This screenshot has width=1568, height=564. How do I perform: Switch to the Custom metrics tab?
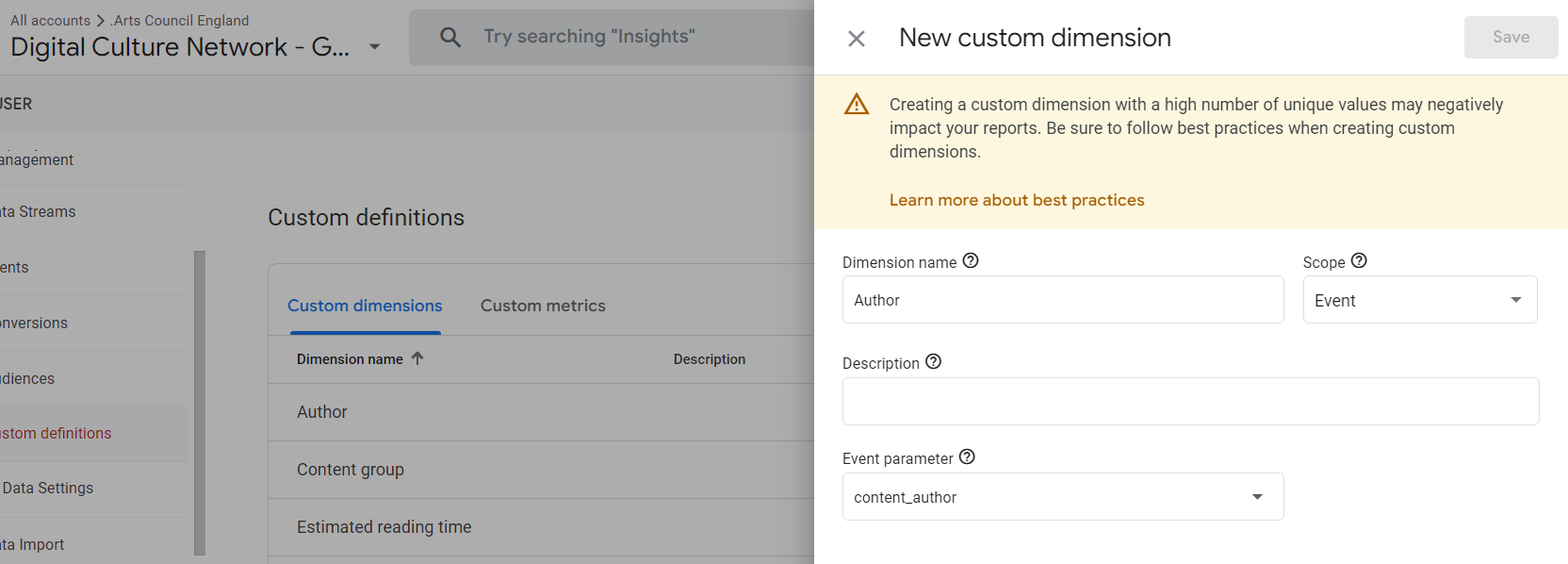543,306
